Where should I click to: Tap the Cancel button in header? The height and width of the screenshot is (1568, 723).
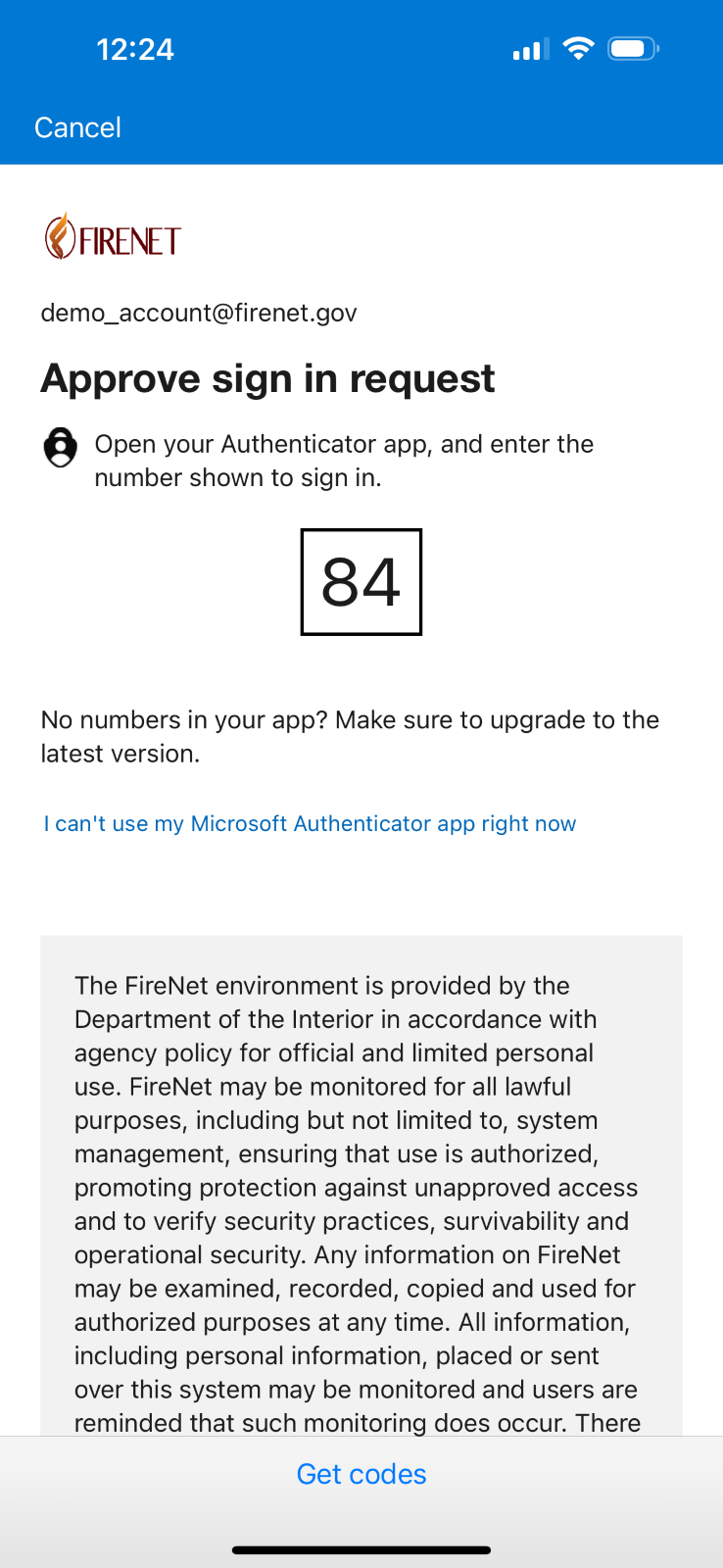click(77, 127)
